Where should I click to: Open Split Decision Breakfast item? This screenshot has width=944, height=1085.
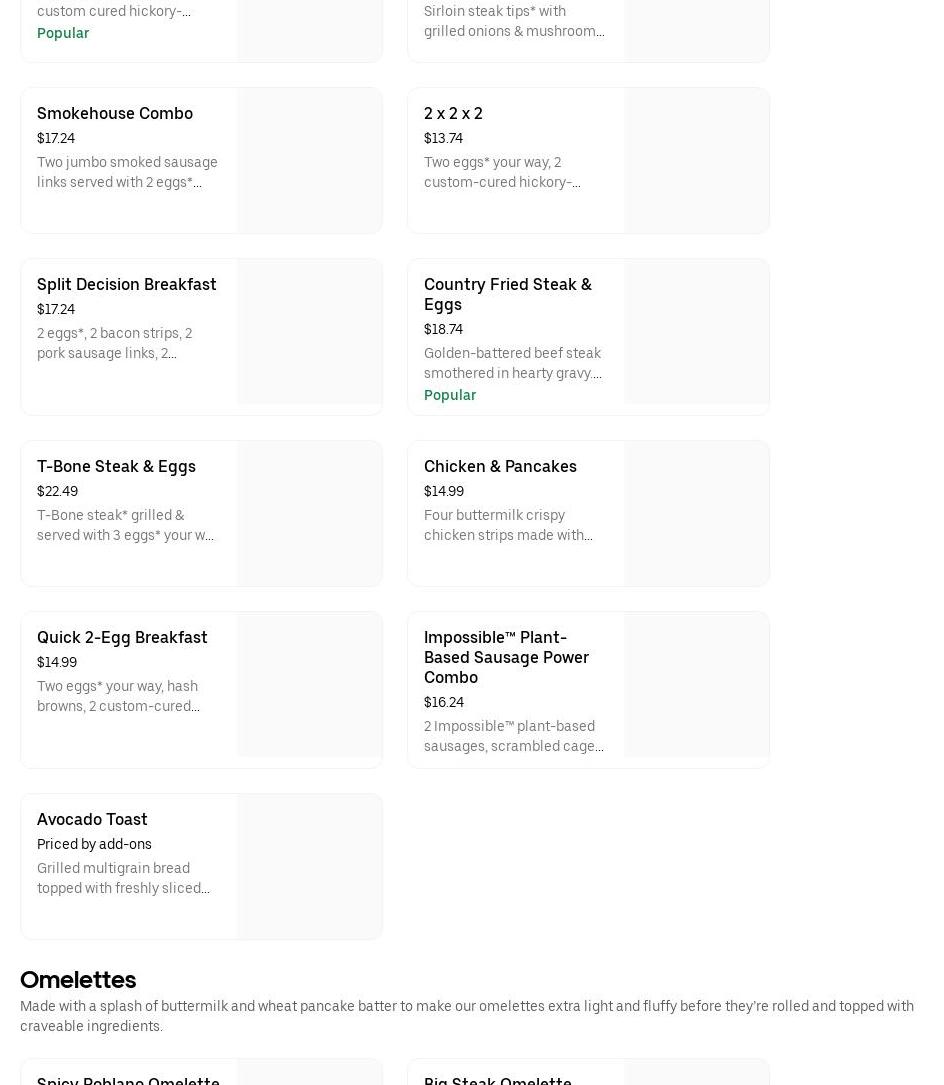point(126,284)
